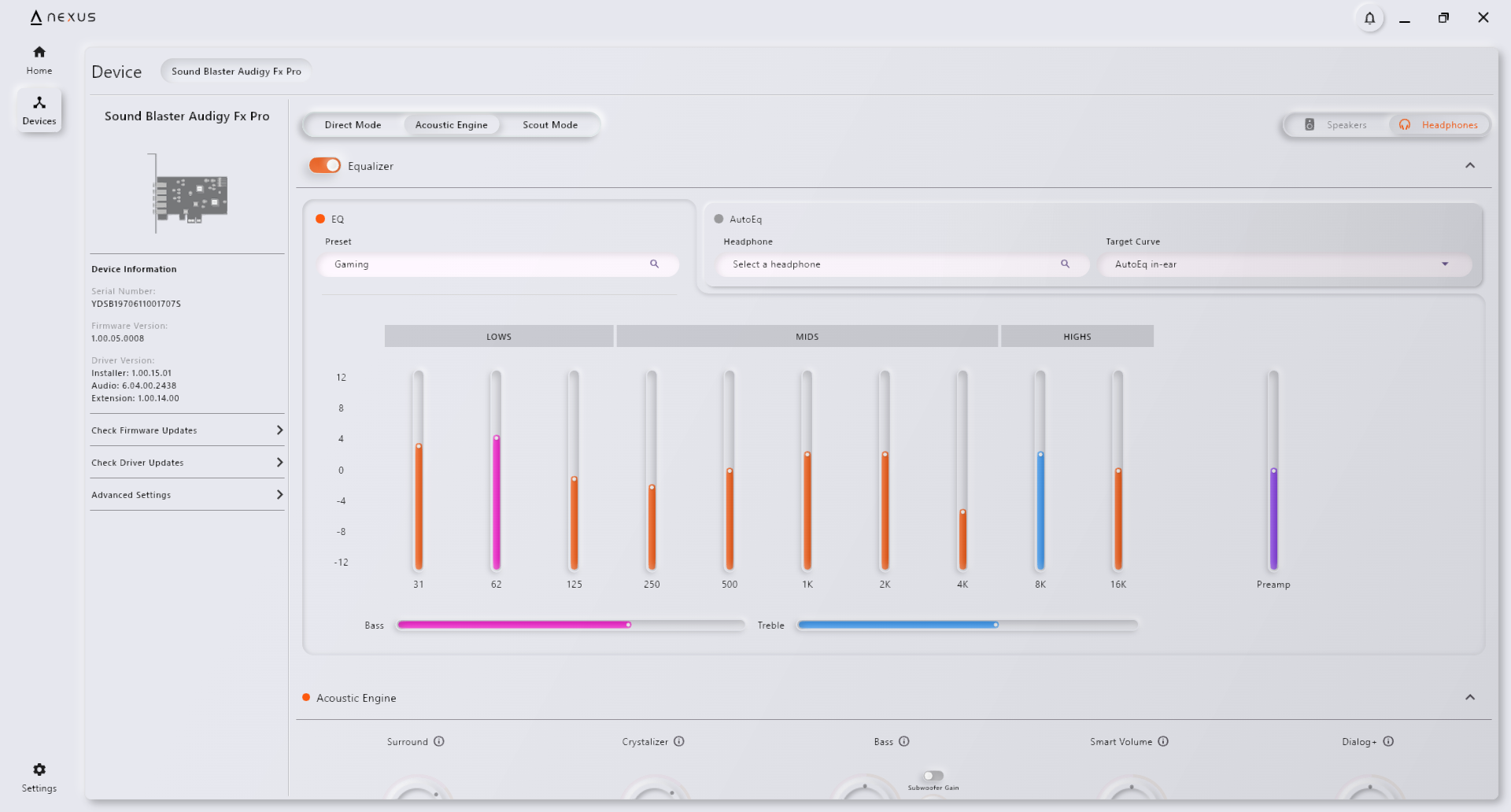Viewport: 1511px width, 812px height.
Task: Click the firmware version 1.00.05.0008
Action: click(118, 338)
